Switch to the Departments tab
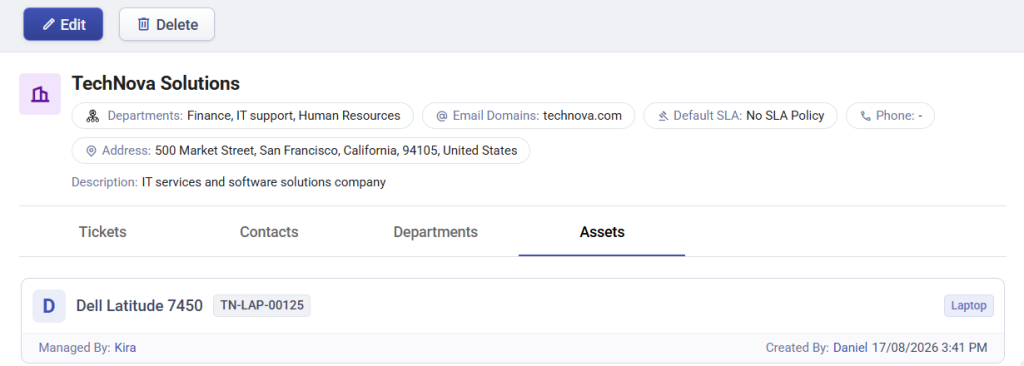The height and width of the screenshot is (366, 1024). (436, 232)
